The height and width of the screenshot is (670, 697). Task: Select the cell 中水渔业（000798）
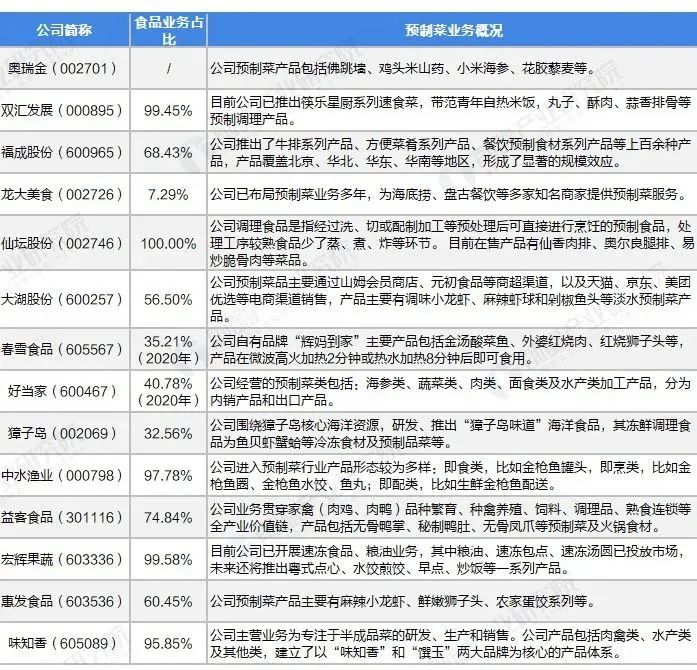point(64,476)
